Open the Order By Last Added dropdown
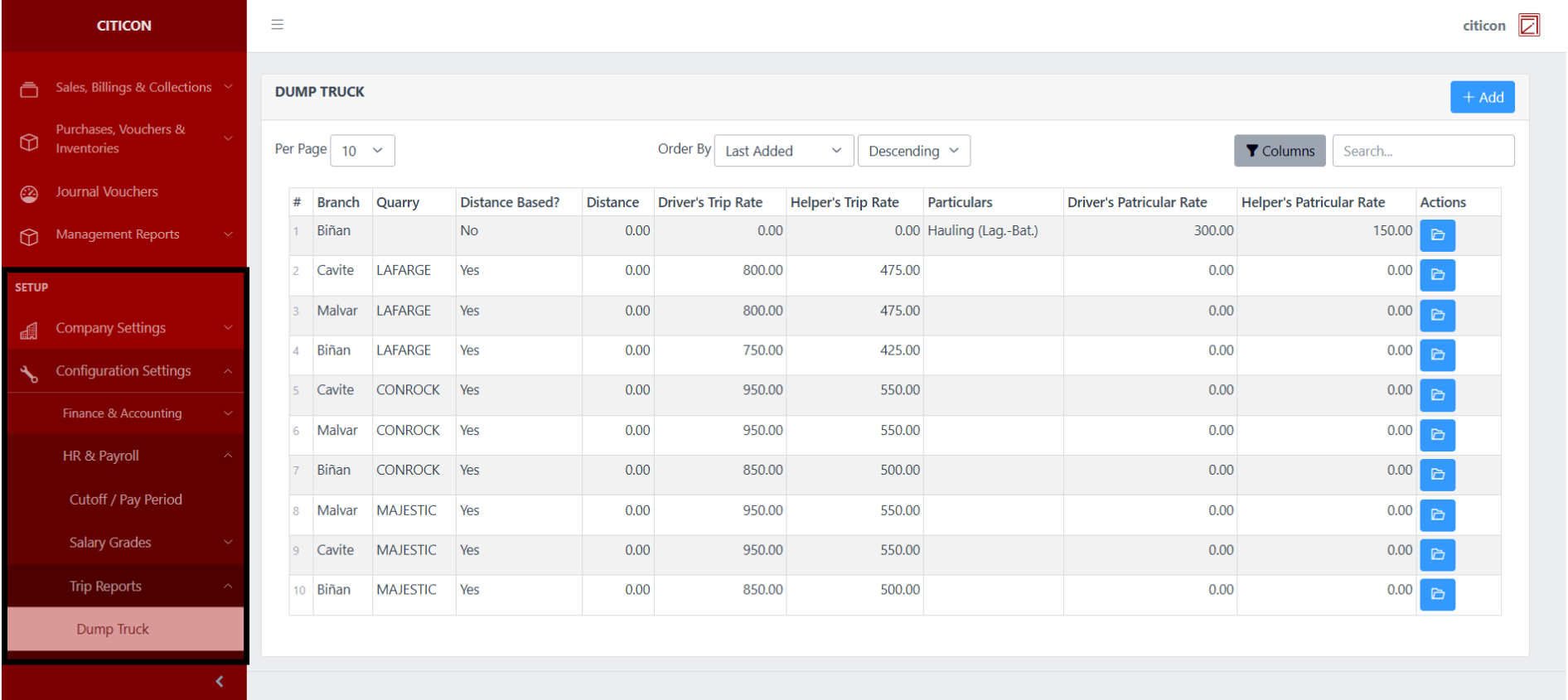Viewport: 1568px width, 700px height. coord(782,151)
